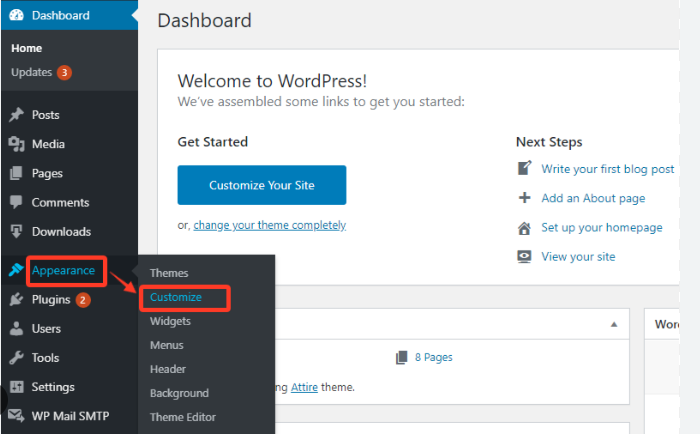Open the Write your first blog post link

pyautogui.click(x=607, y=169)
